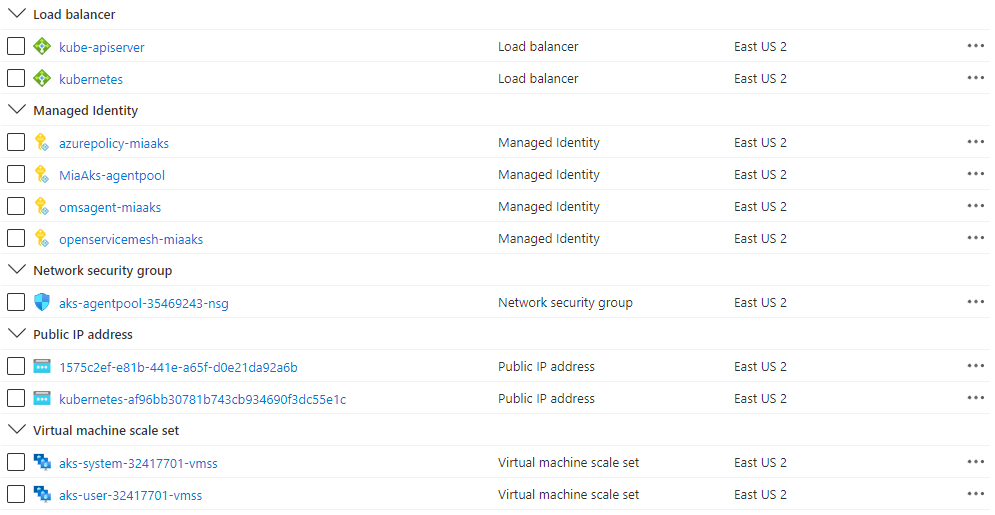The image size is (995, 515).
Task: Click the key icon next to azurepolicy-miaaks
Action: 42,143
